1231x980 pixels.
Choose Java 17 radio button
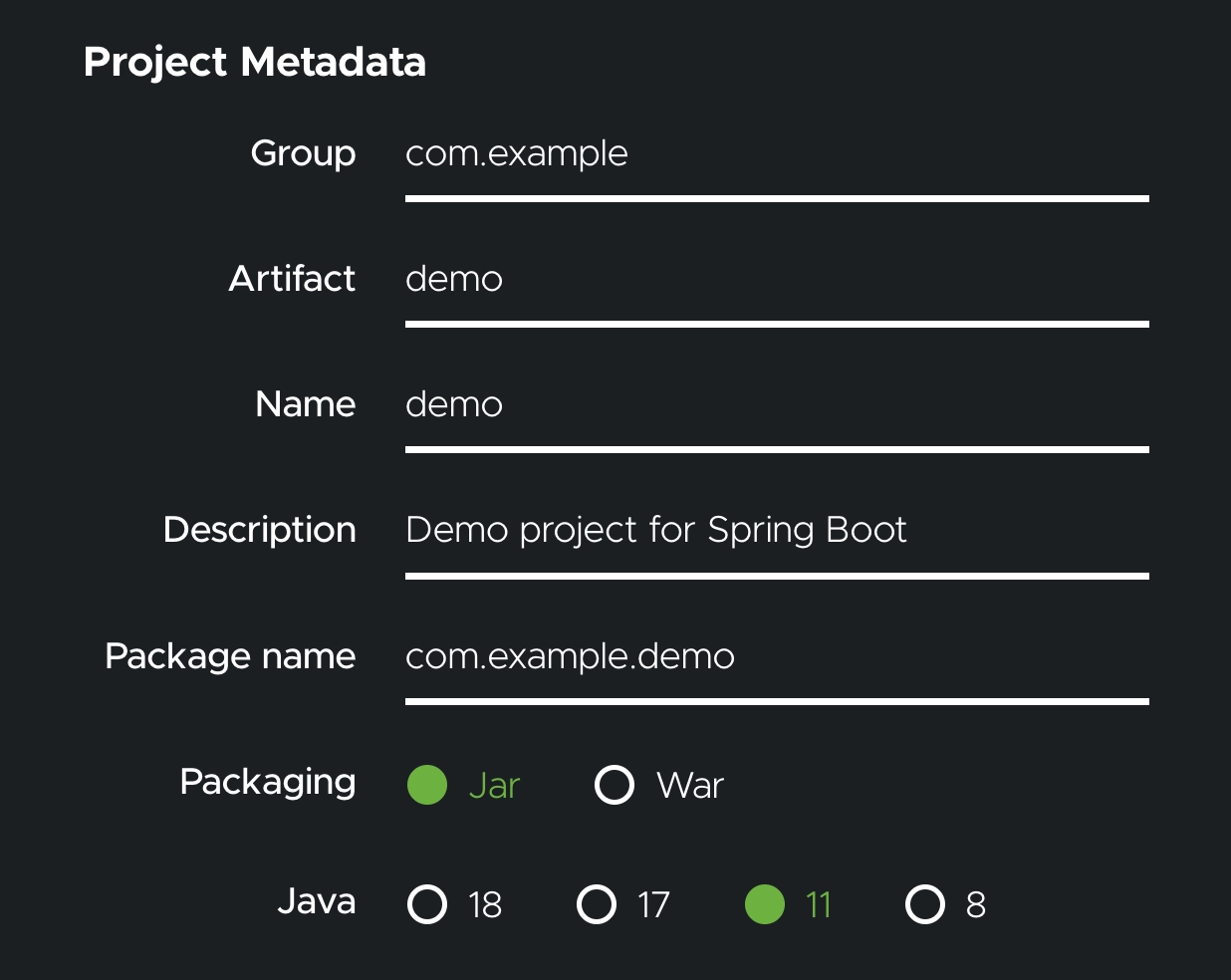[x=597, y=904]
